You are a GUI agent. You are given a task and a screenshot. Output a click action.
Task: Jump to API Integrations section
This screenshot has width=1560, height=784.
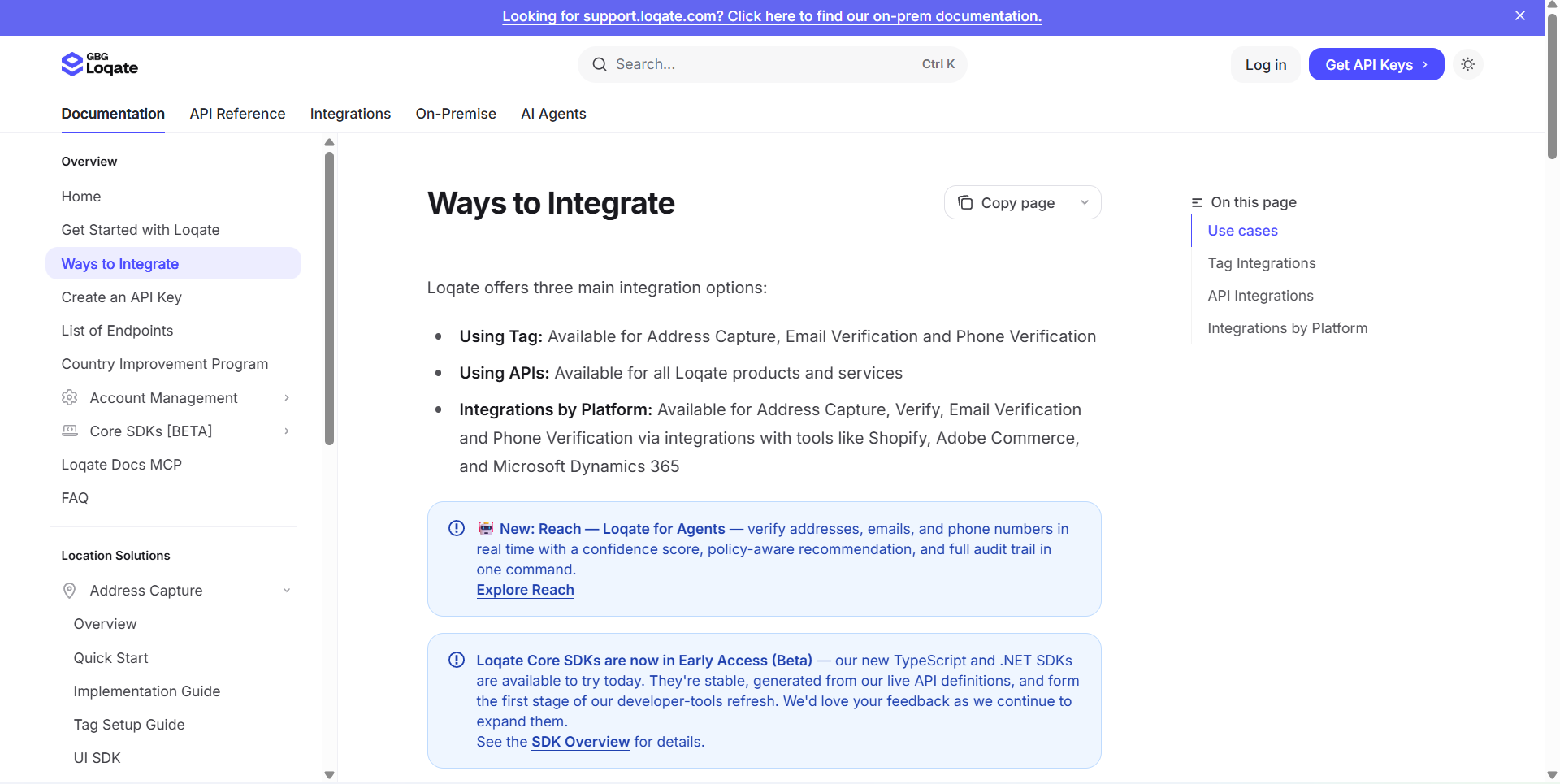click(x=1260, y=296)
